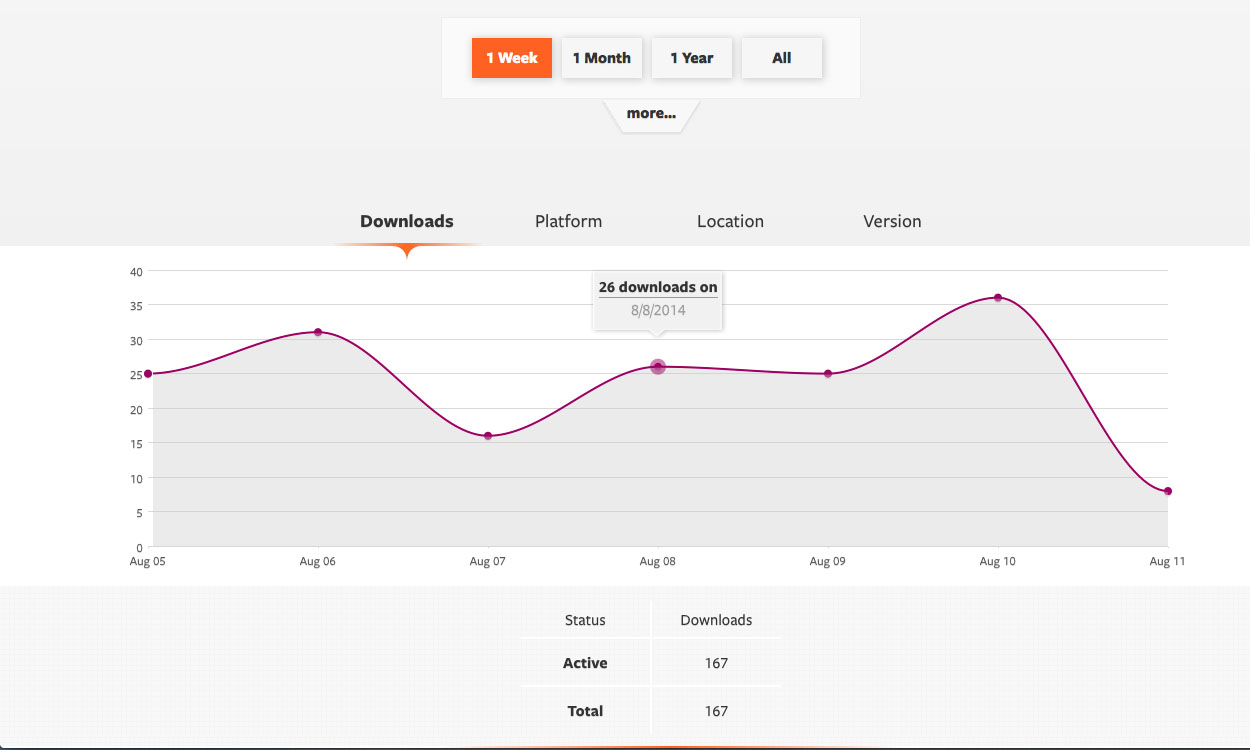Switch range to 1 Month
This screenshot has width=1250, height=750.
click(601, 58)
